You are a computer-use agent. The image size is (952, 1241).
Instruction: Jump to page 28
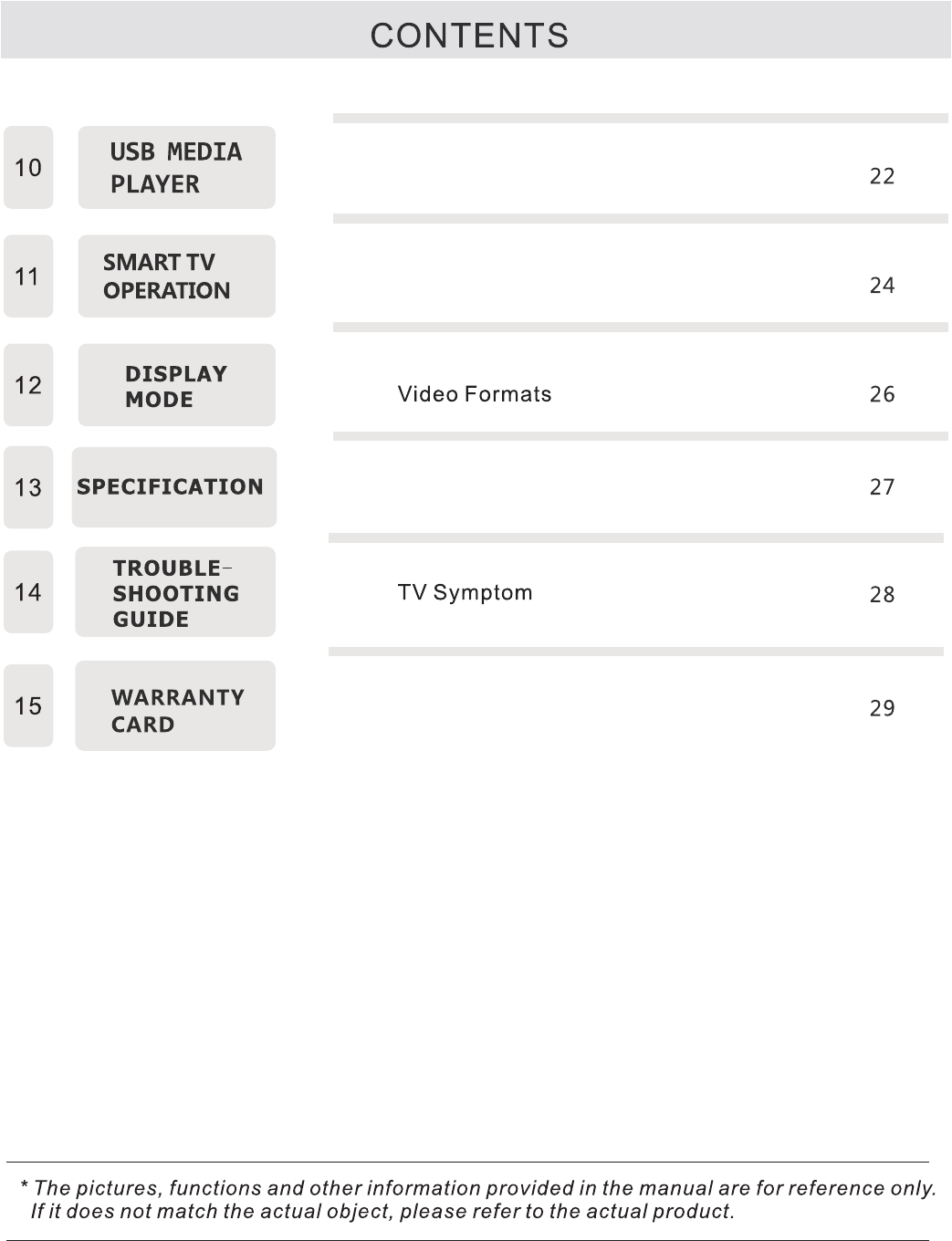pos(882,595)
